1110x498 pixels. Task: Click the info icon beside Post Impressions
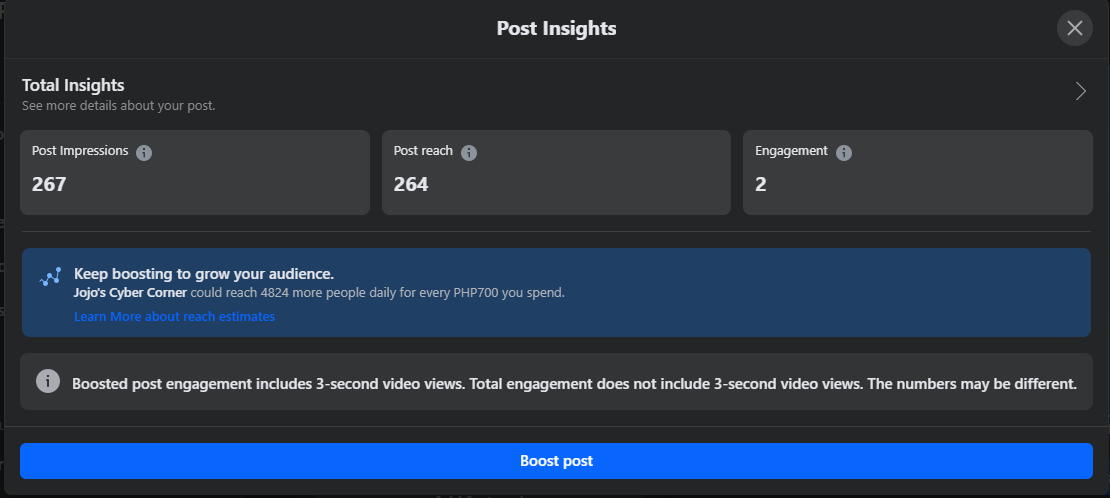[x=144, y=153]
